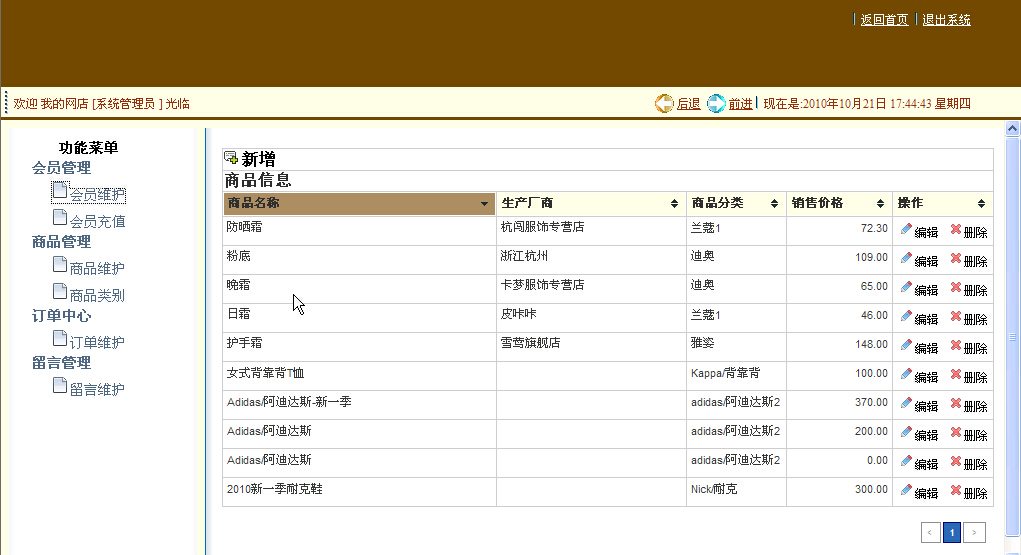This screenshot has height=555, width=1021.
Task: Go to next page of results
Action: pos(974,532)
